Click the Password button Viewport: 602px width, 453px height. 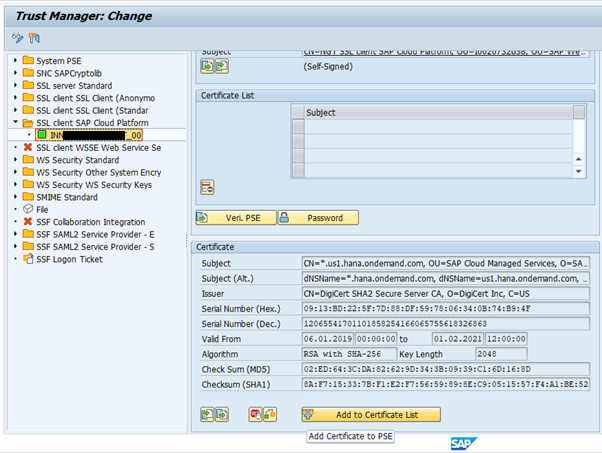[317, 217]
